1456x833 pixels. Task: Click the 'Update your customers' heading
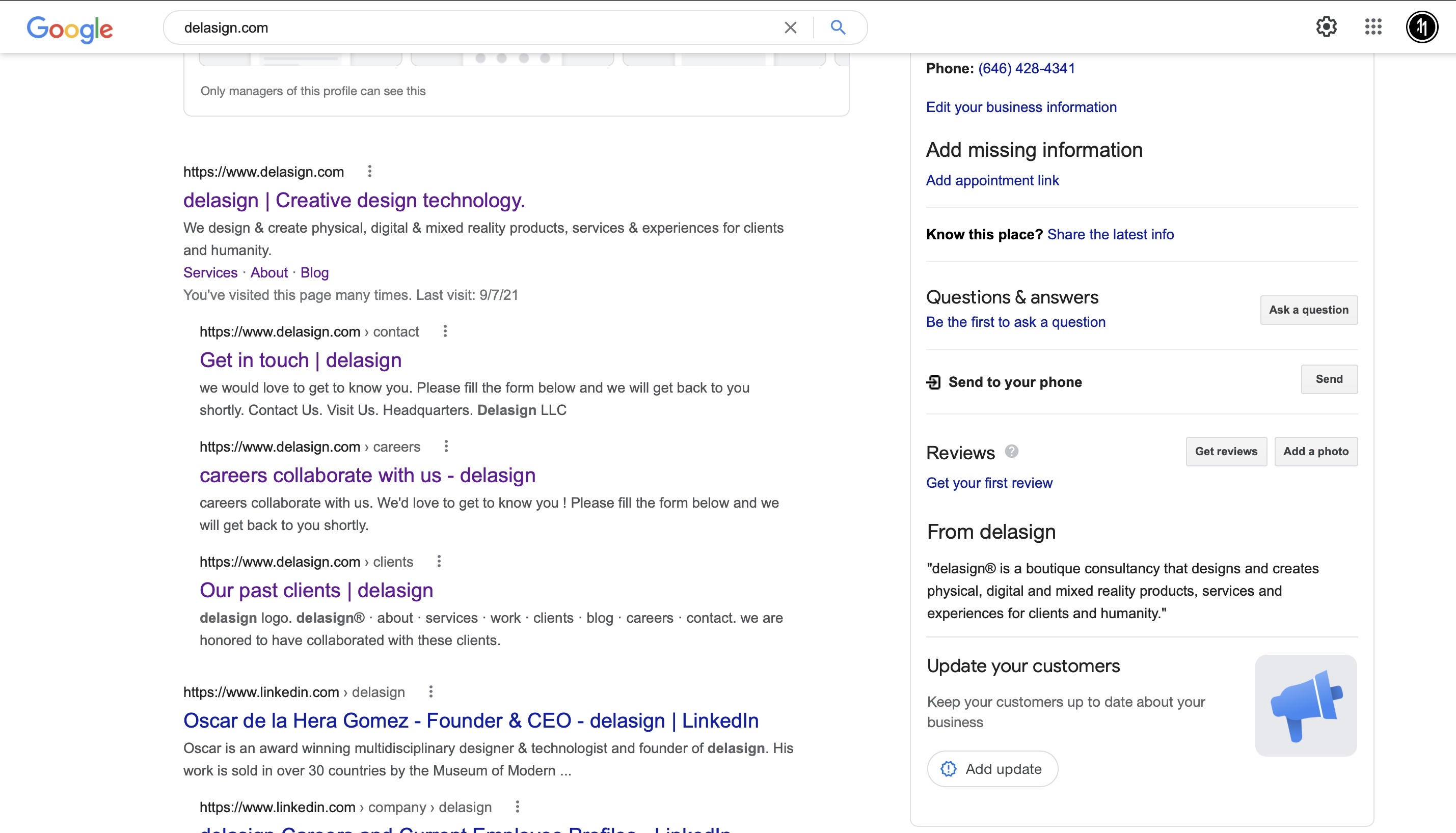[x=1023, y=666]
